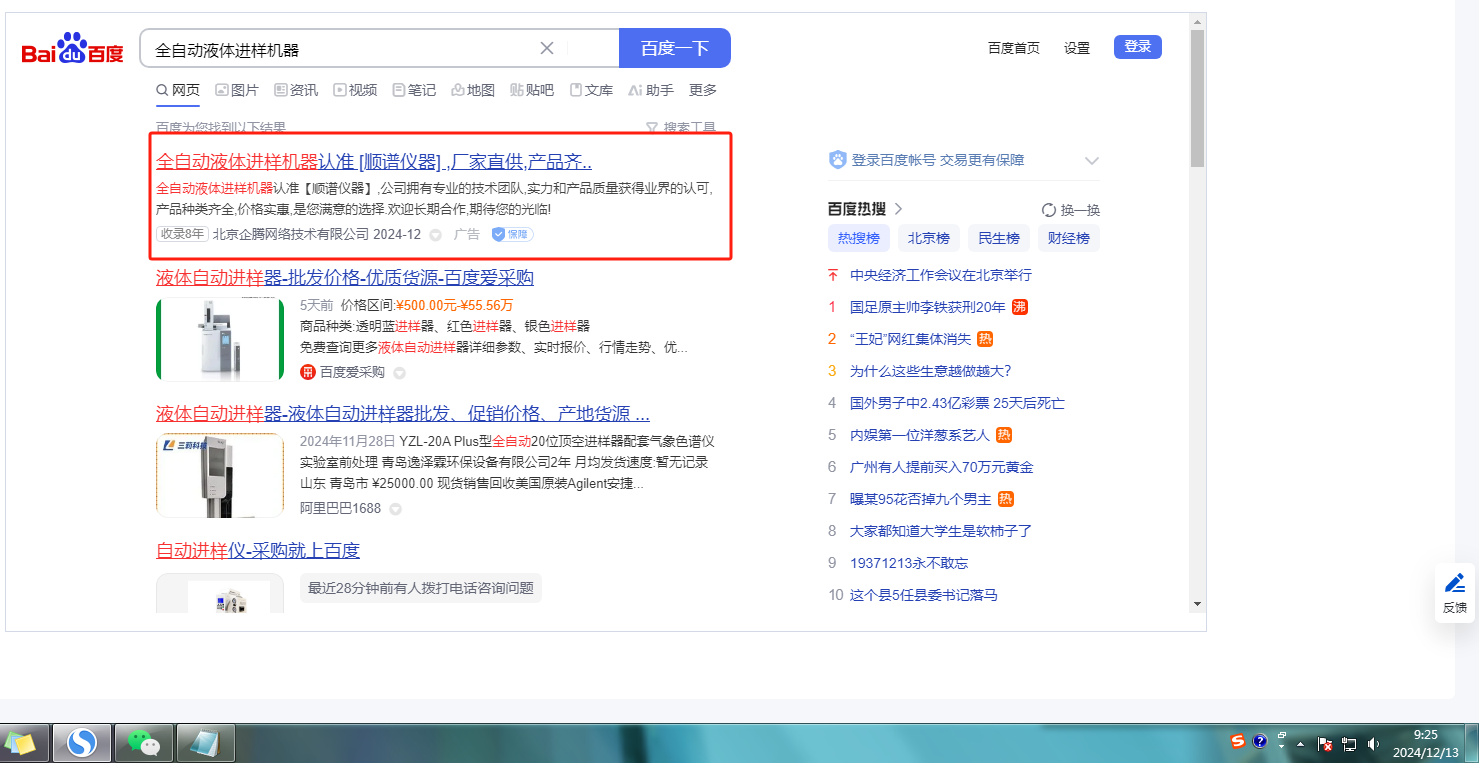
Task: Open the 液体自动进样器 product thumbnail
Action: (x=220, y=339)
